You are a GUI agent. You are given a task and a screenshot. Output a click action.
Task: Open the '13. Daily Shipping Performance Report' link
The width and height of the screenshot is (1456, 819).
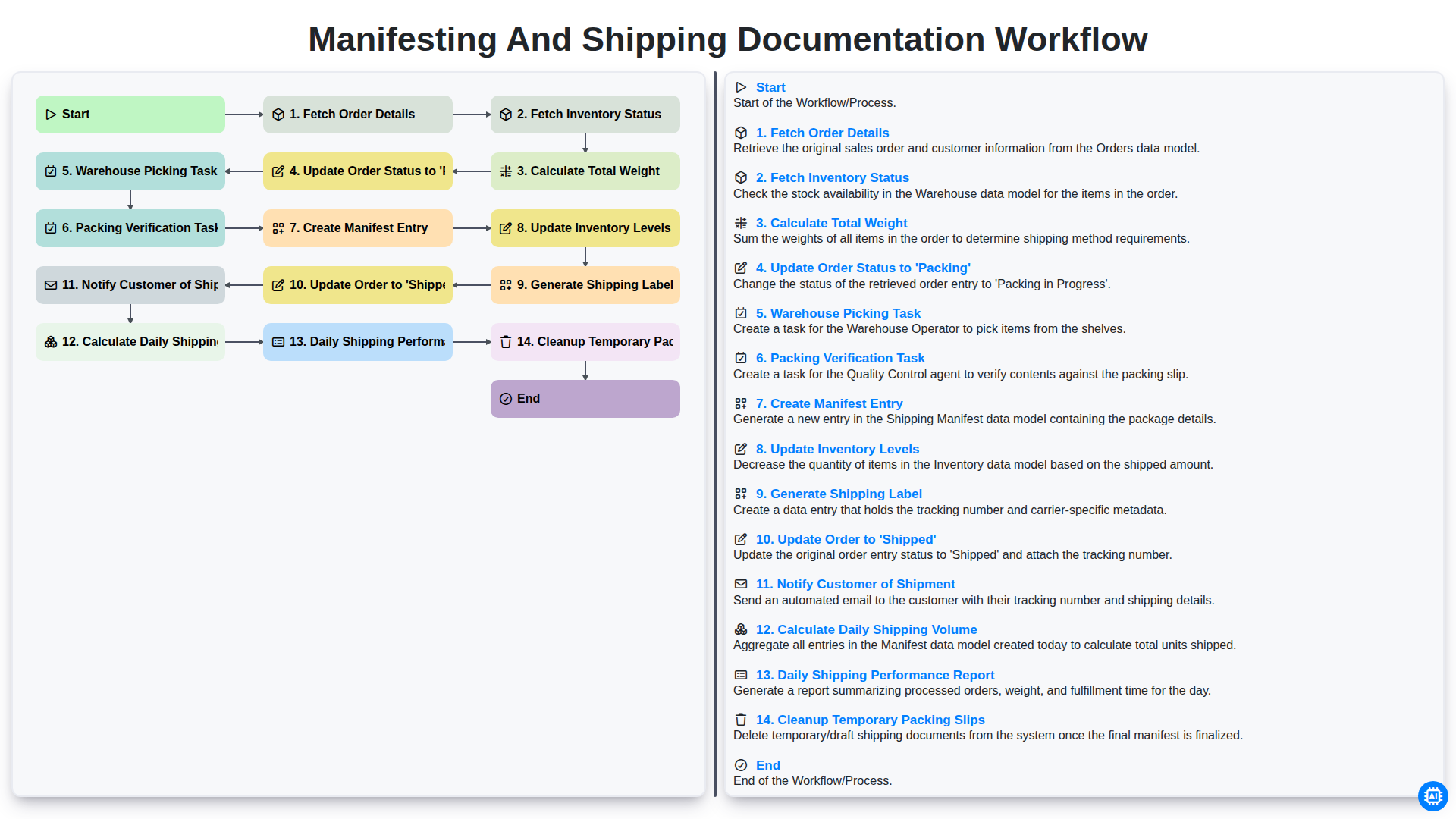coord(875,675)
